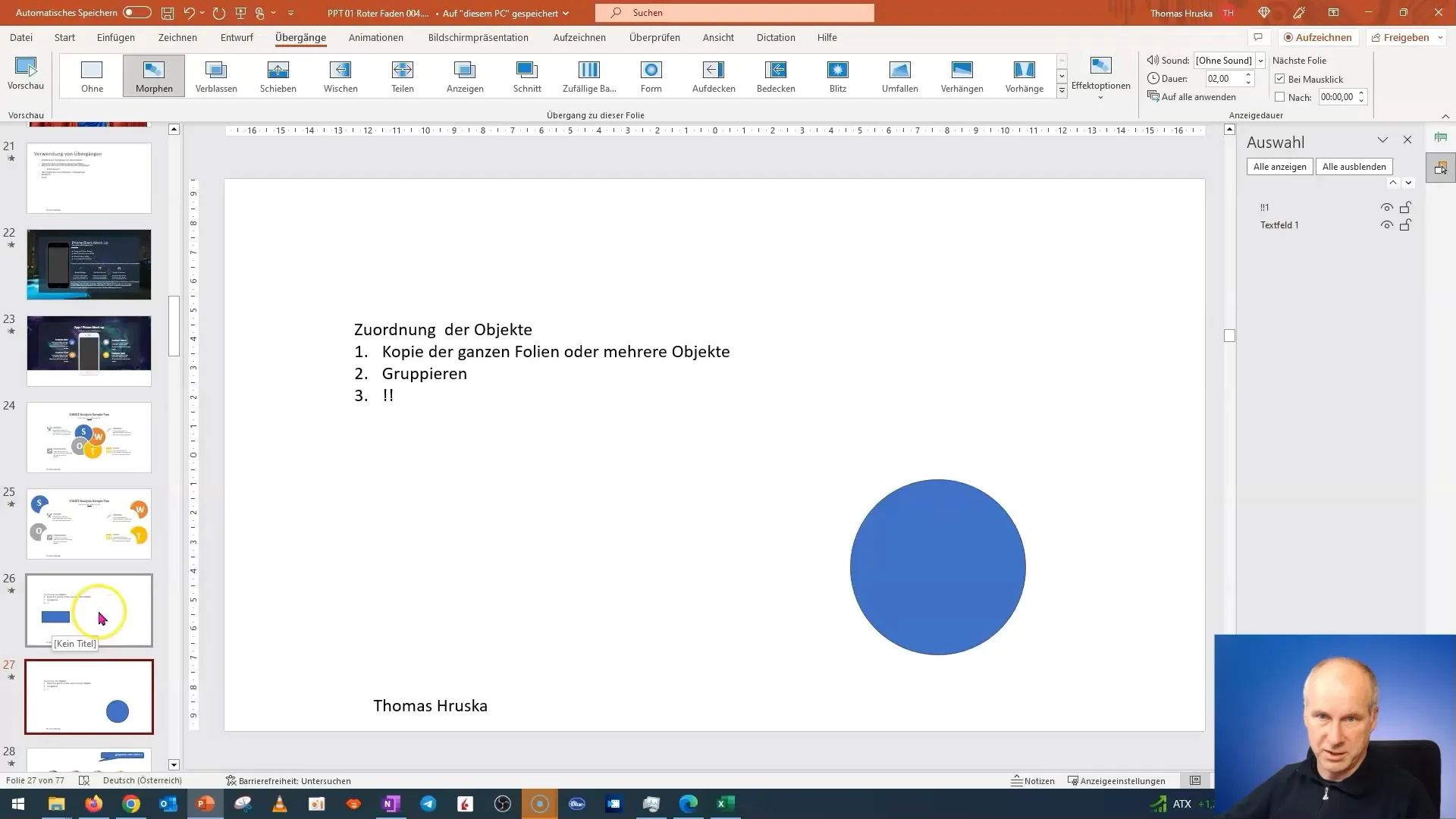Enable the Nach timing checkbox

coord(1280,97)
